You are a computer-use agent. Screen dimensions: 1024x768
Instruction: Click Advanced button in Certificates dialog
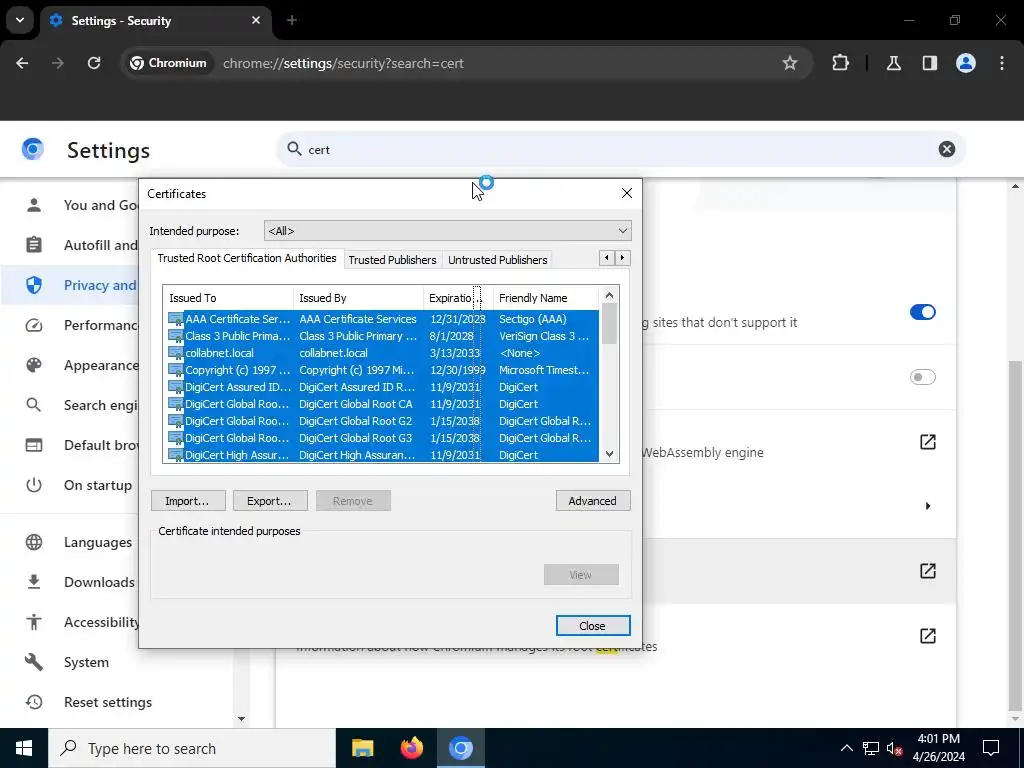click(x=593, y=501)
